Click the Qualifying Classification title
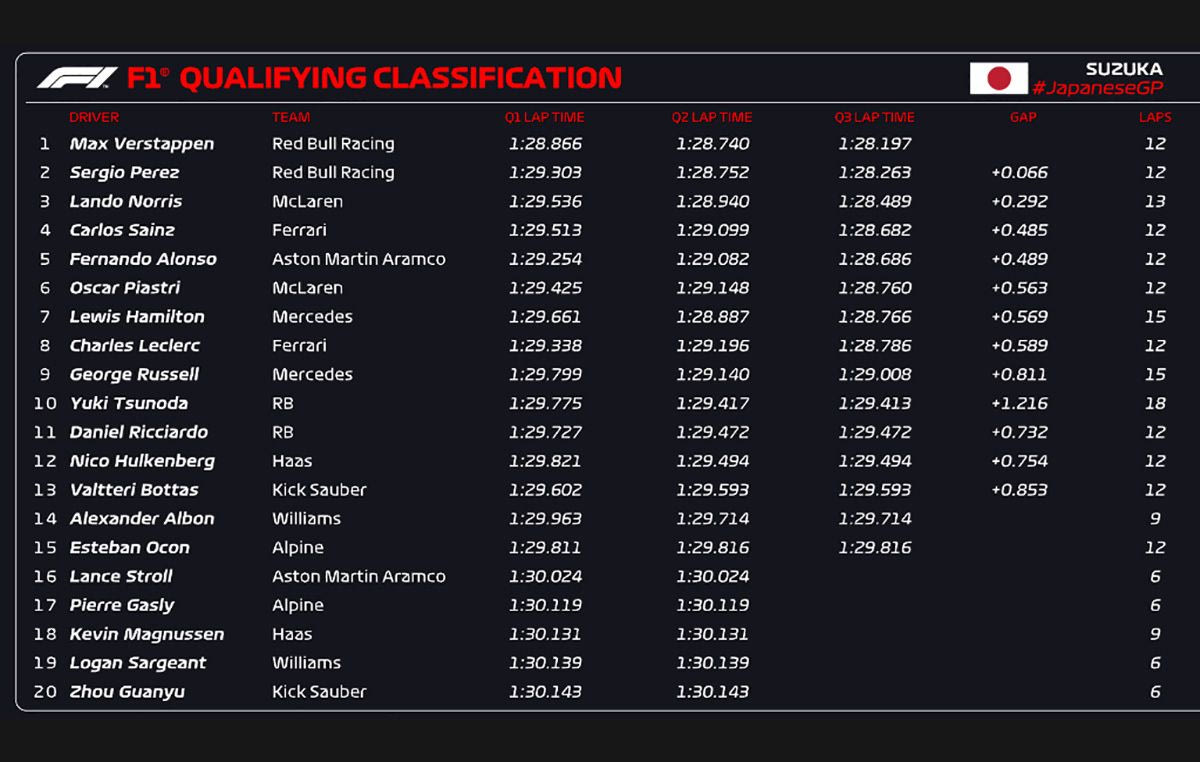 click(400, 78)
